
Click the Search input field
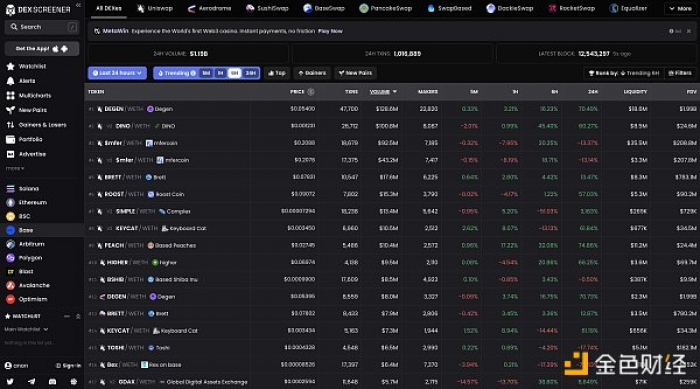click(42, 27)
